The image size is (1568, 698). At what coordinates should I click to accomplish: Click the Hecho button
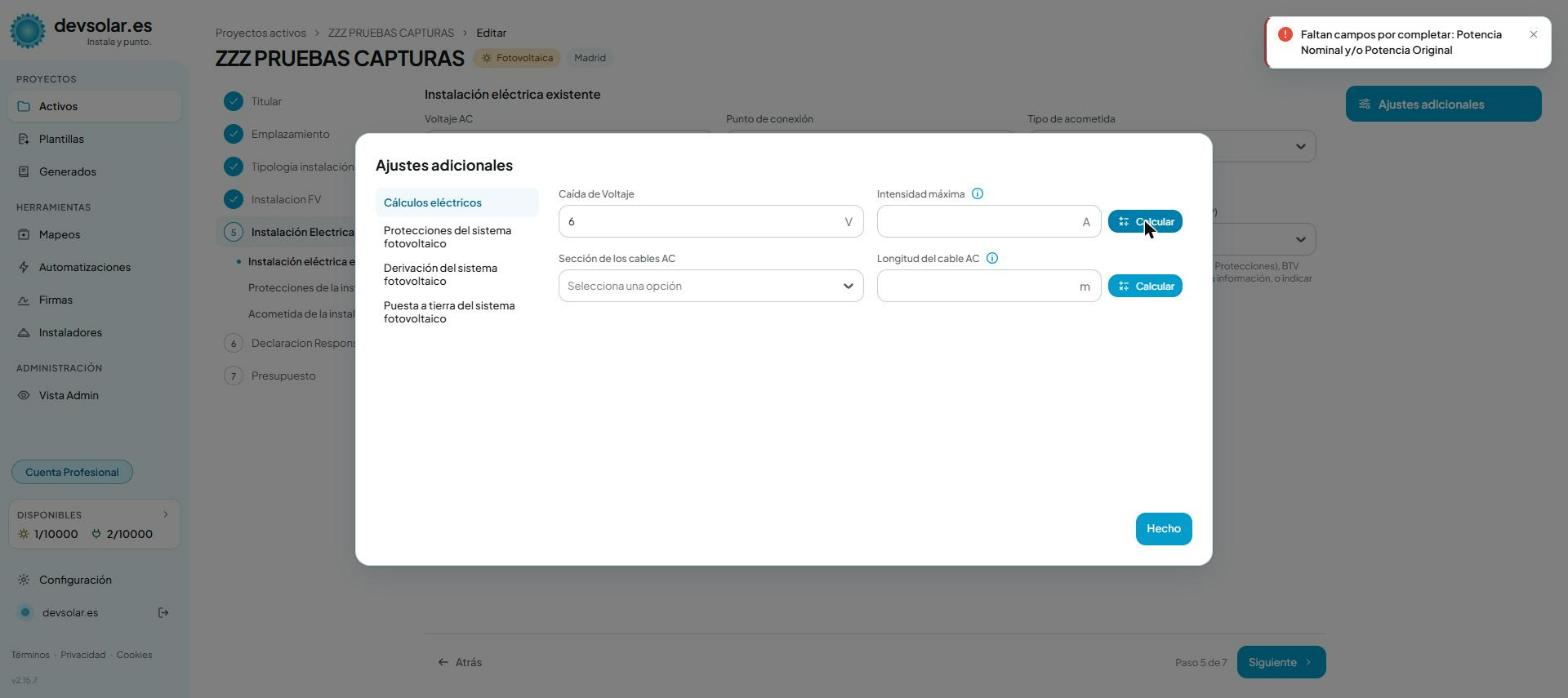pos(1163,529)
